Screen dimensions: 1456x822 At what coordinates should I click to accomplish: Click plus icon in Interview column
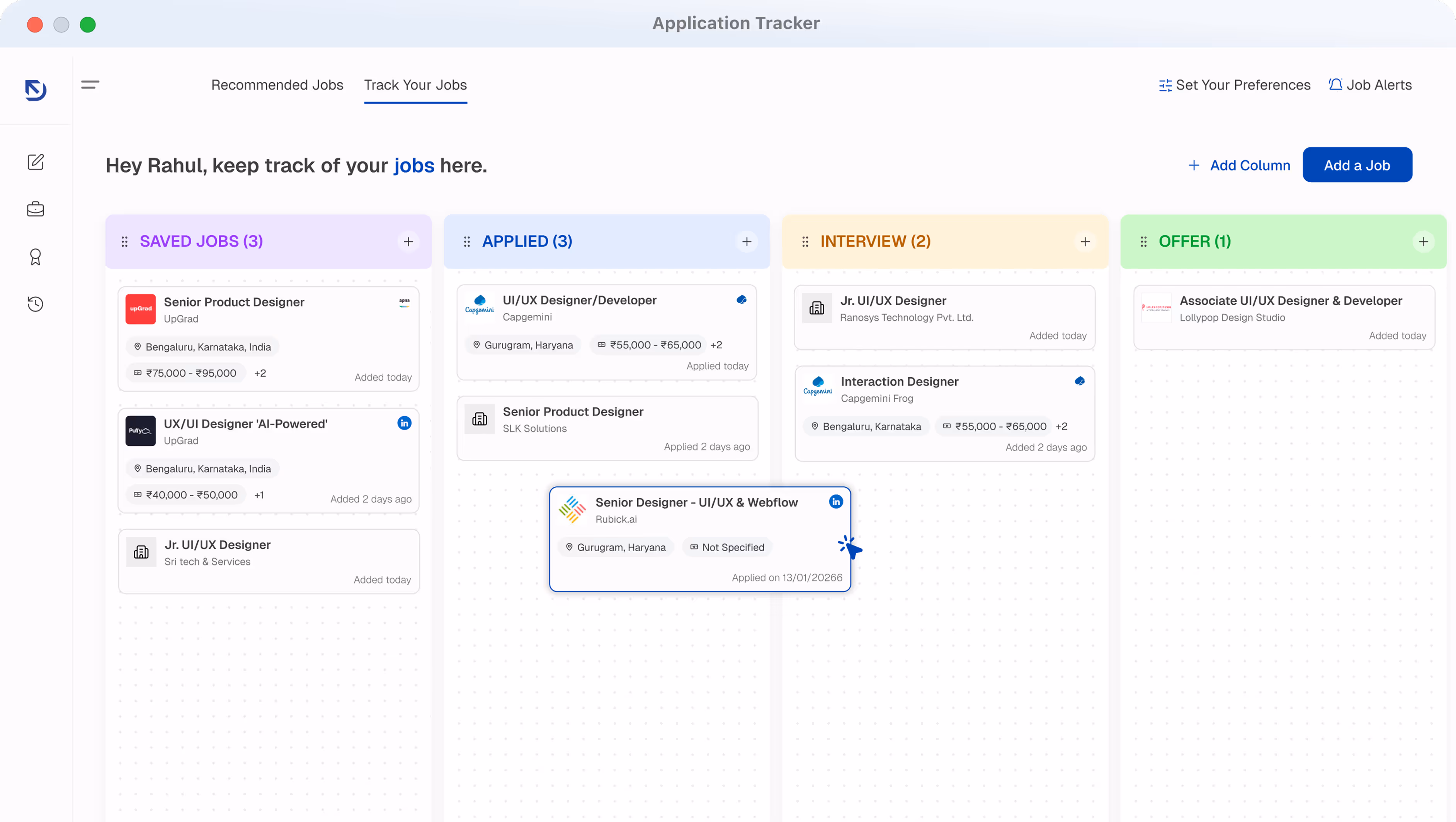[1085, 242]
